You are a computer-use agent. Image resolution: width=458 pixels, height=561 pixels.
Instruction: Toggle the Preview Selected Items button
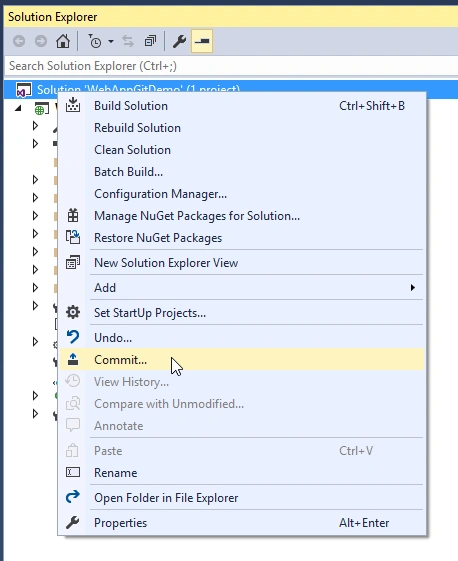click(x=202, y=42)
